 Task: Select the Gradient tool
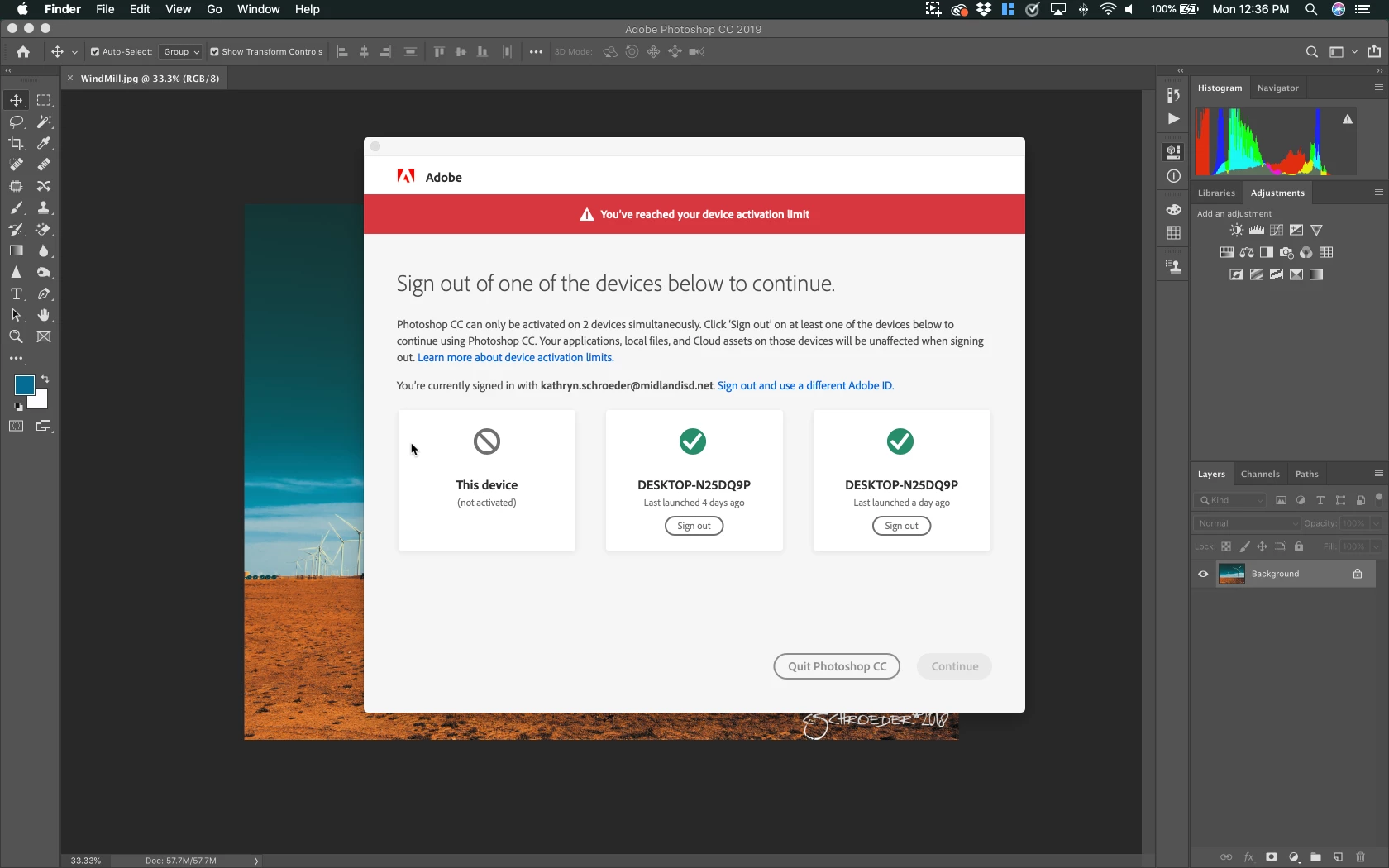[x=17, y=250]
